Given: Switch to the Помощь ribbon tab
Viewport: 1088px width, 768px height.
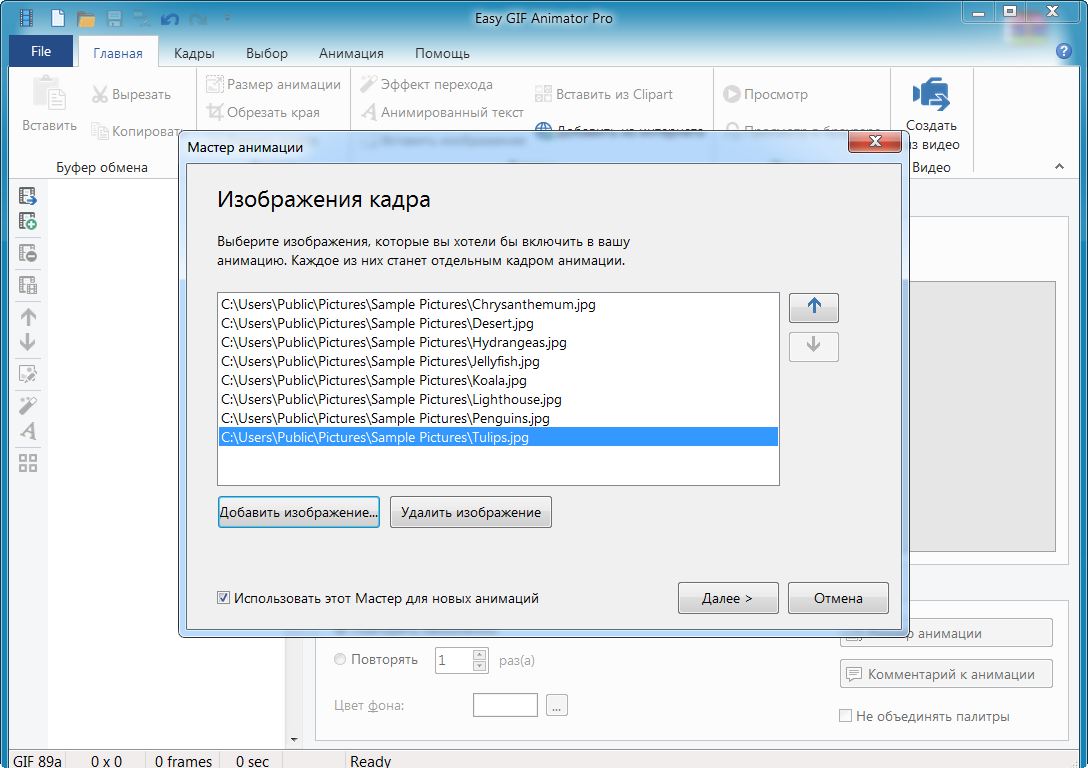Looking at the screenshot, I should [442, 53].
